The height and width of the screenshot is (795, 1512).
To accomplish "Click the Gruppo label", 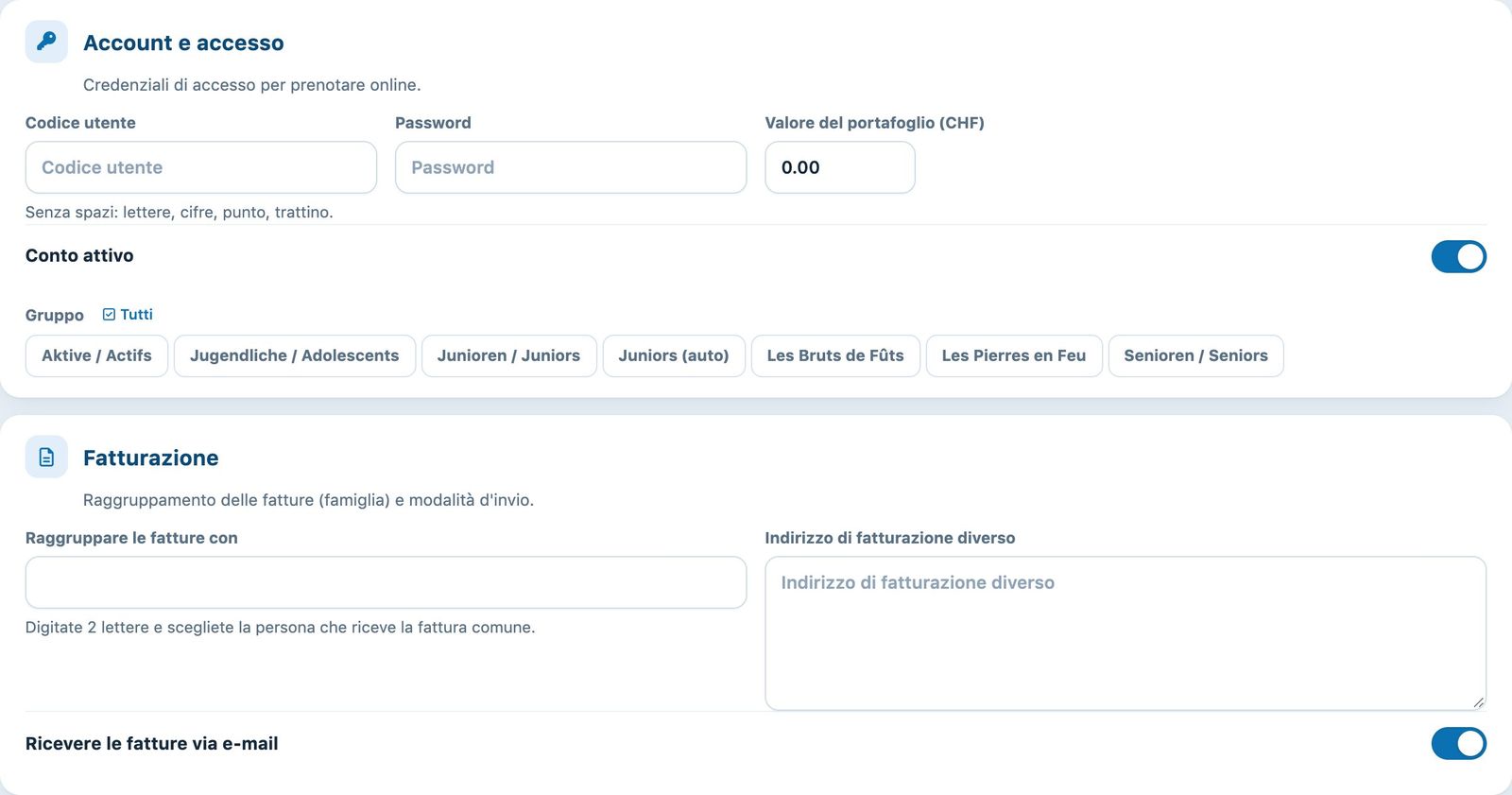I will click(x=55, y=316).
